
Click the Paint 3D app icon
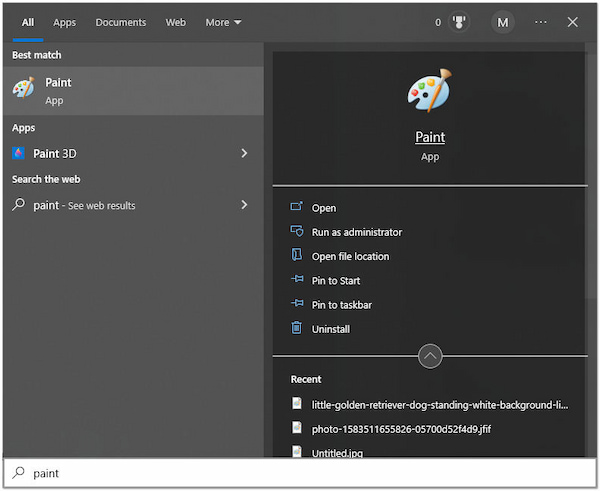[x=19, y=154]
